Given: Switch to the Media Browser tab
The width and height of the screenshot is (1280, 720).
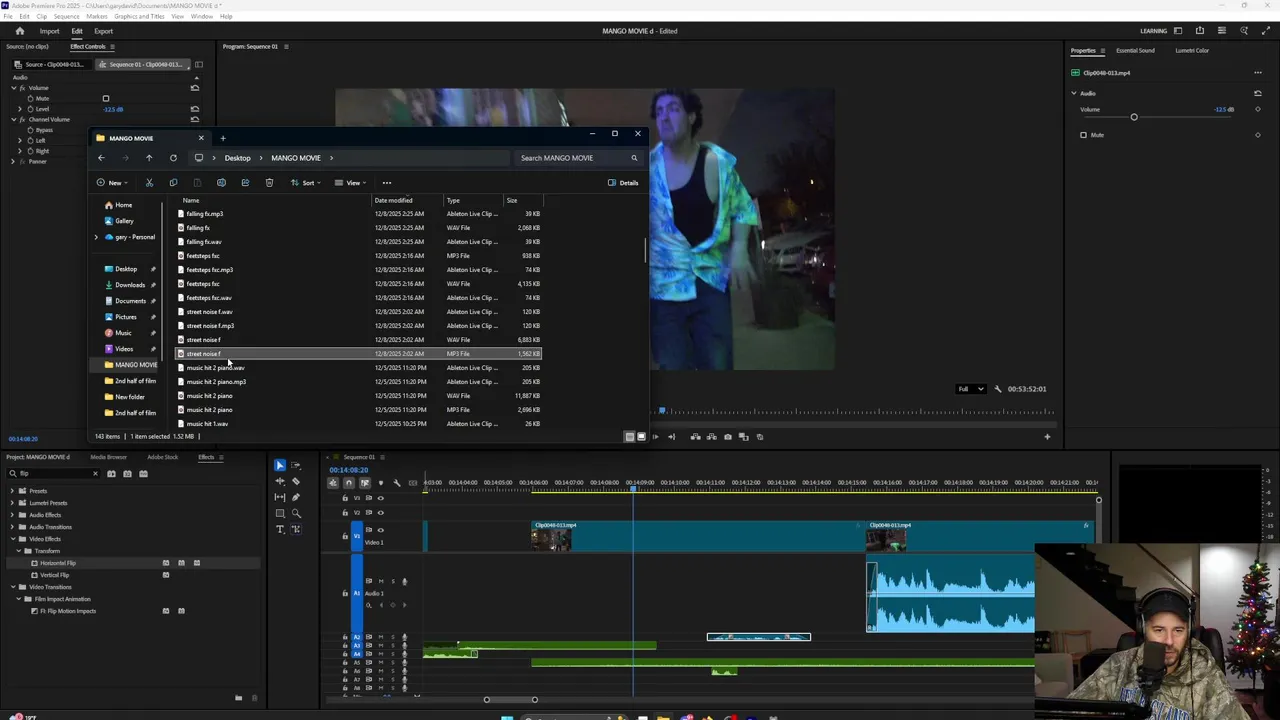Looking at the screenshot, I should [108, 457].
